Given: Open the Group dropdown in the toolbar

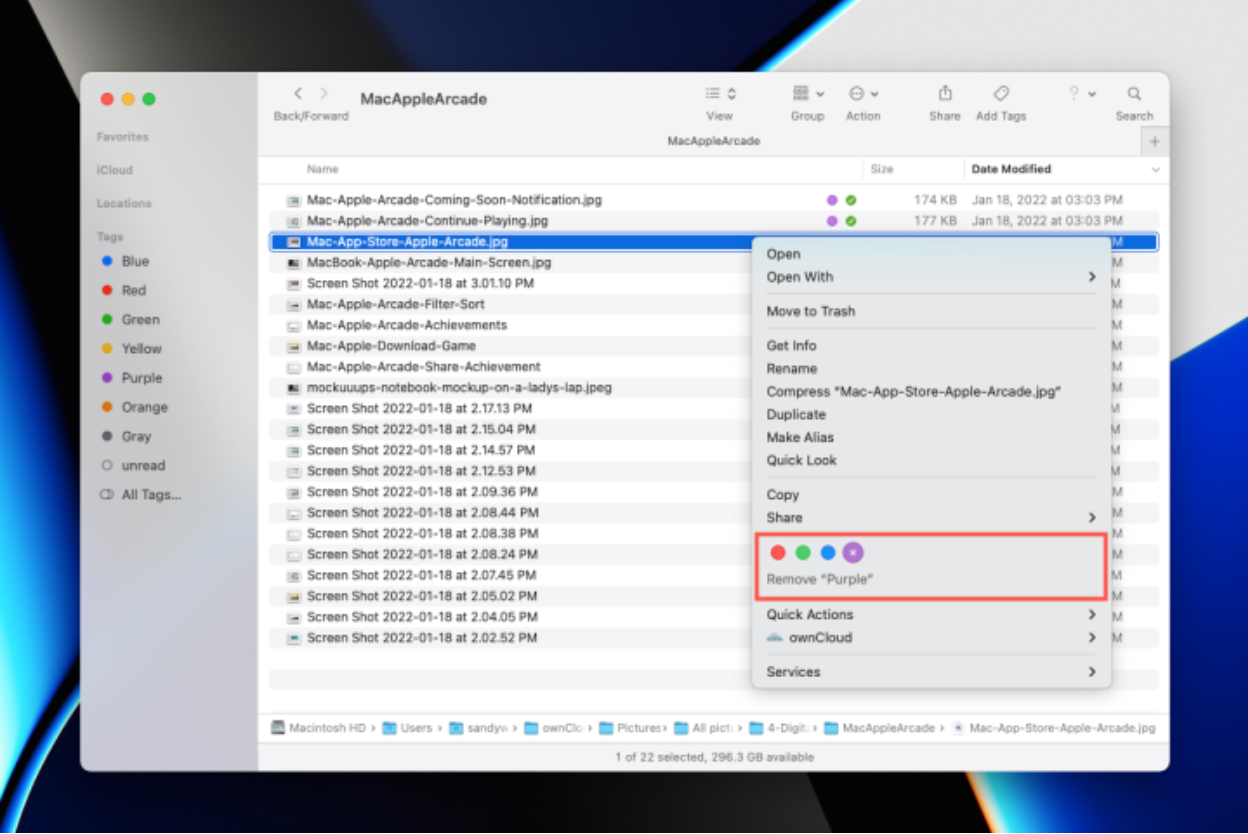Looking at the screenshot, I should (808, 93).
